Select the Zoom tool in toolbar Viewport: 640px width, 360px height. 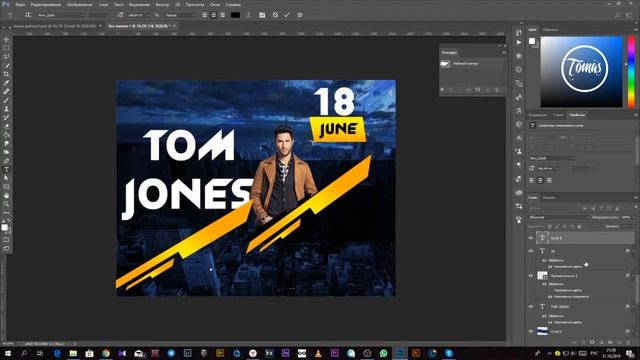[x=6, y=204]
